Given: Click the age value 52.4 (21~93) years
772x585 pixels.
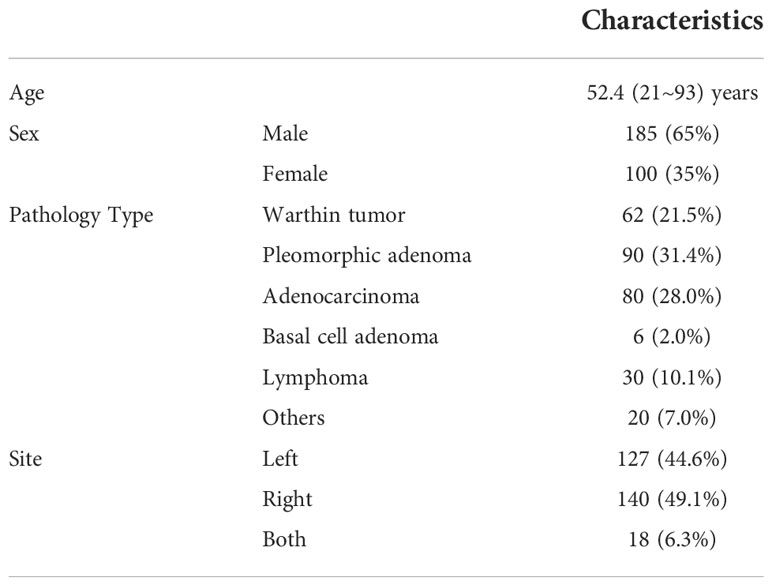Looking at the screenshot, I should [672, 93].
